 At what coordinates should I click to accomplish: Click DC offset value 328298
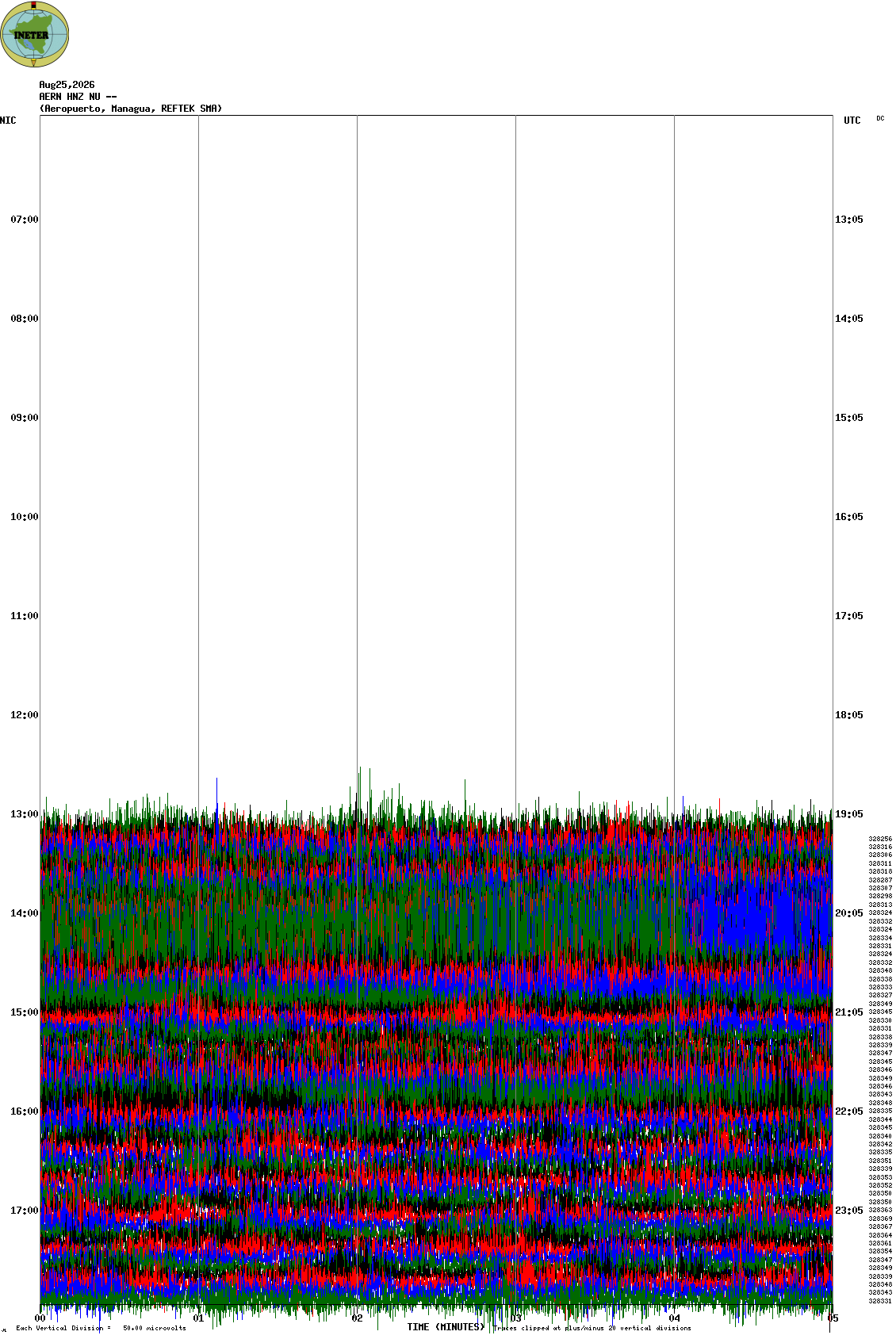pyautogui.click(x=880, y=896)
